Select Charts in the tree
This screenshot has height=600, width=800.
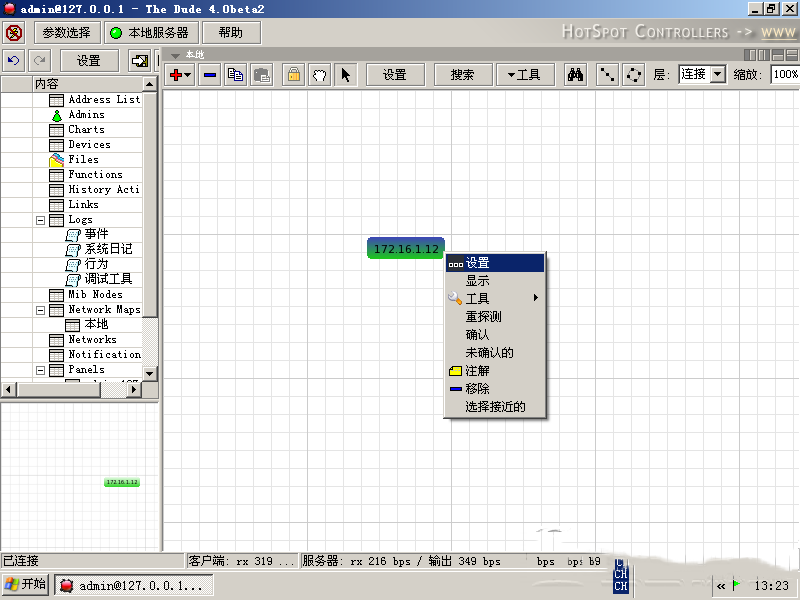click(x=86, y=130)
